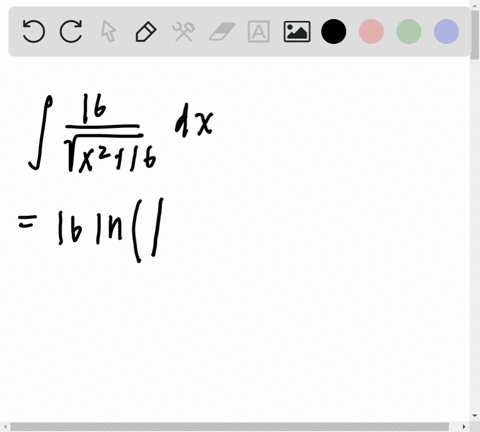Viewport: 480px width, 432px height.
Task: Click the vertical scrollbar thumb
Action: click(x=475, y=35)
